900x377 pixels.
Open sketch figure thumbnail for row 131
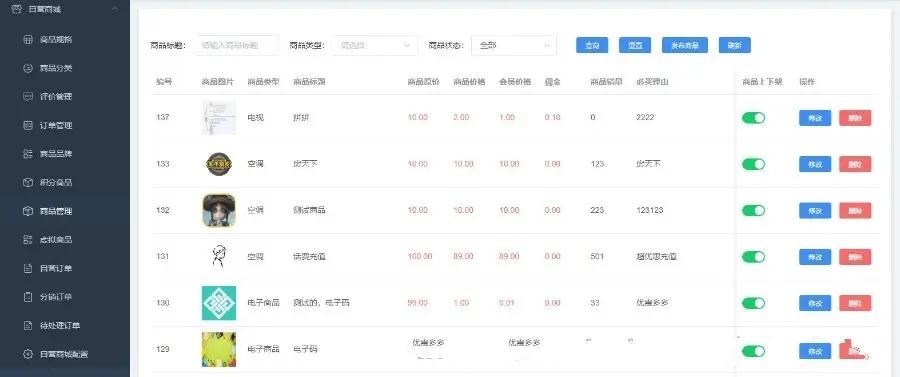click(219, 256)
